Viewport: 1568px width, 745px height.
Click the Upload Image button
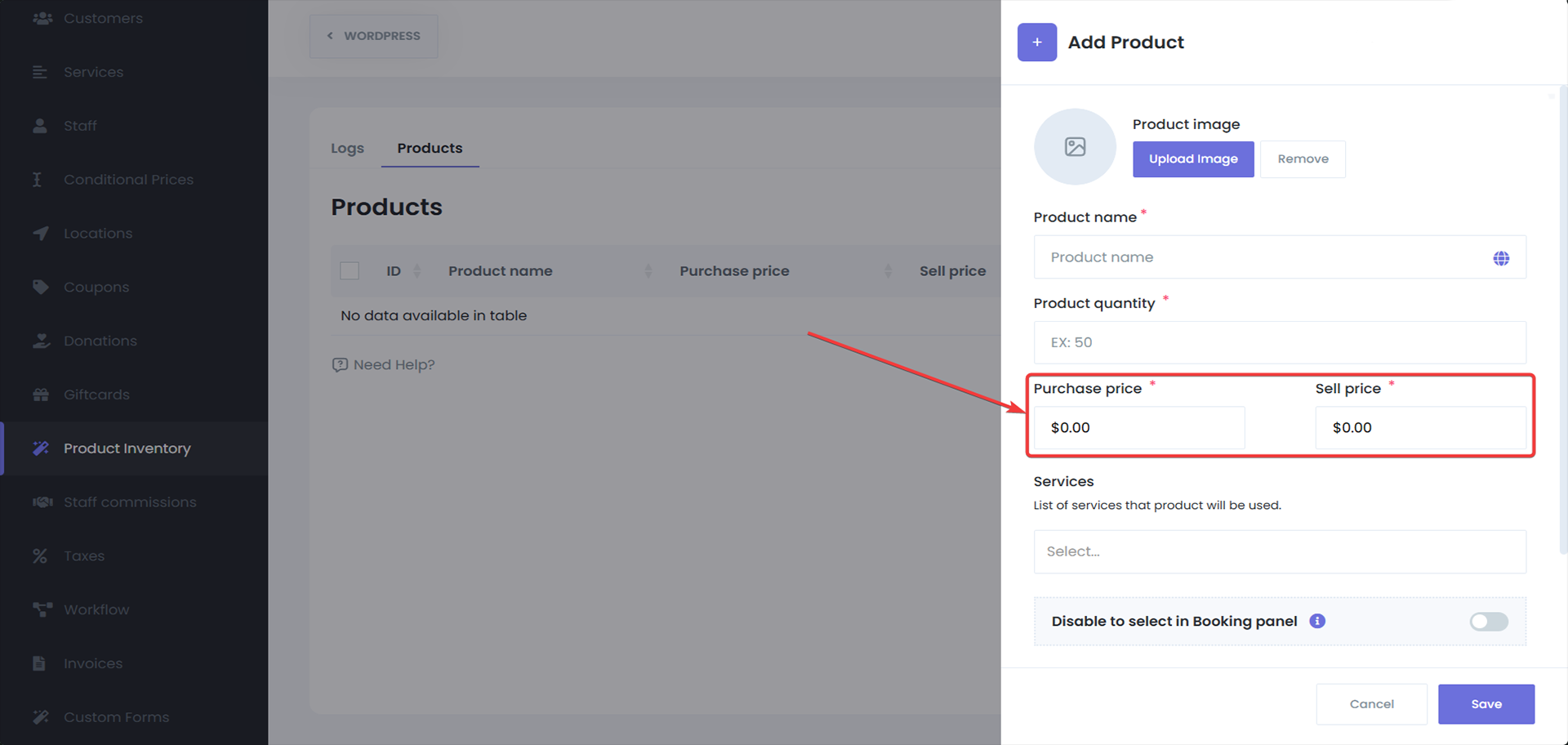coord(1192,159)
